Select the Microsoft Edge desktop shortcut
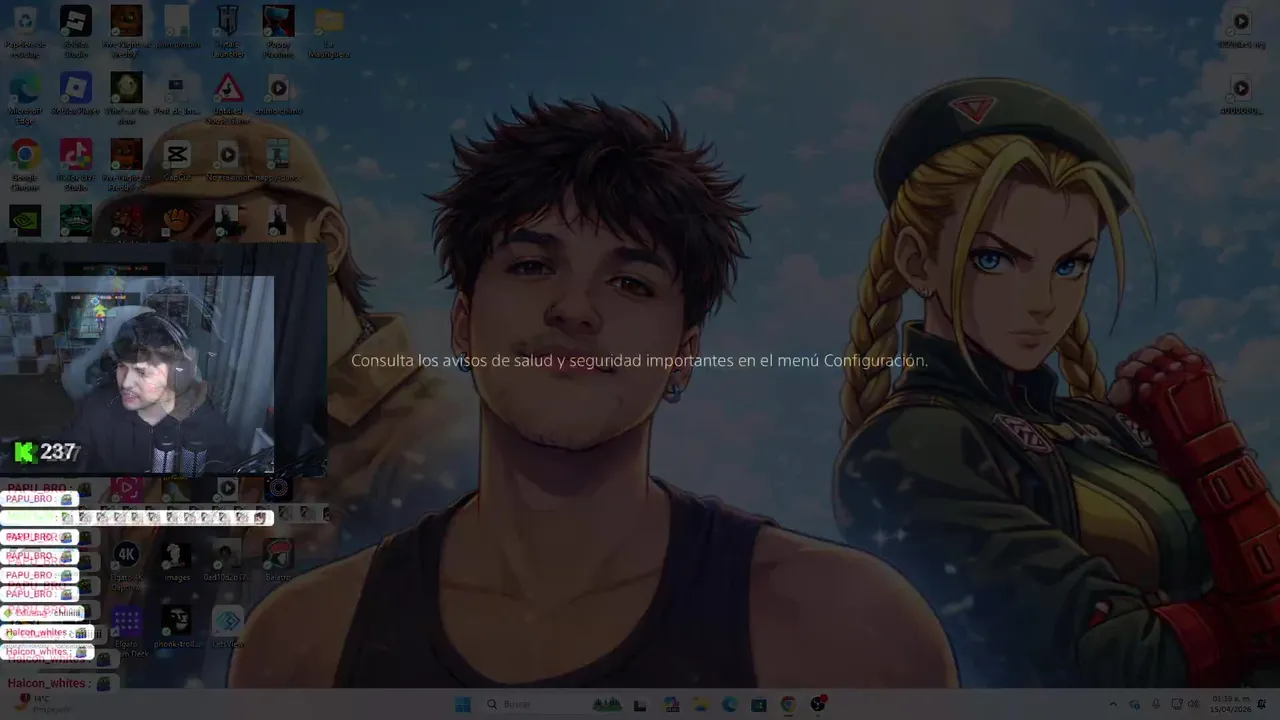The image size is (1280, 720). (x=25, y=98)
